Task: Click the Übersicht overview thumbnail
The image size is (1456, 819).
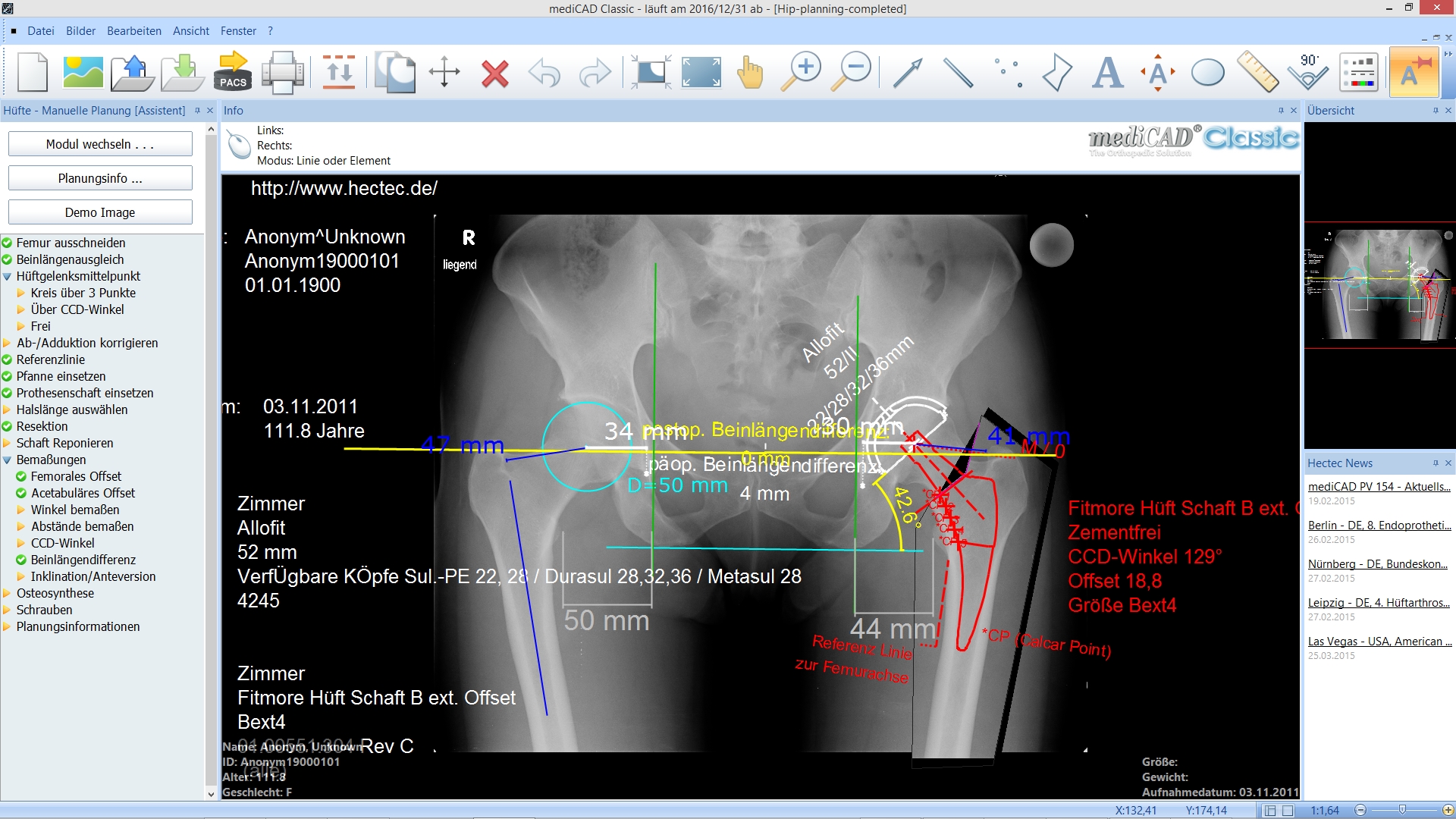Action: (x=1379, y=284)
